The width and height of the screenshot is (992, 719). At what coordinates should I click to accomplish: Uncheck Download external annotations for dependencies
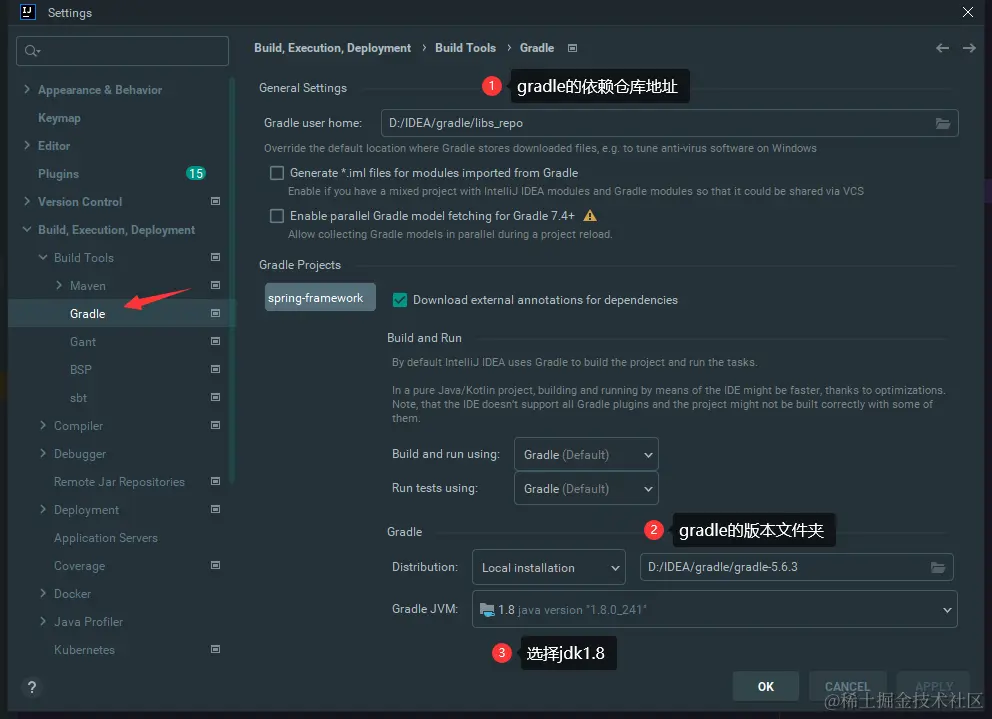[x=400, y=300]
